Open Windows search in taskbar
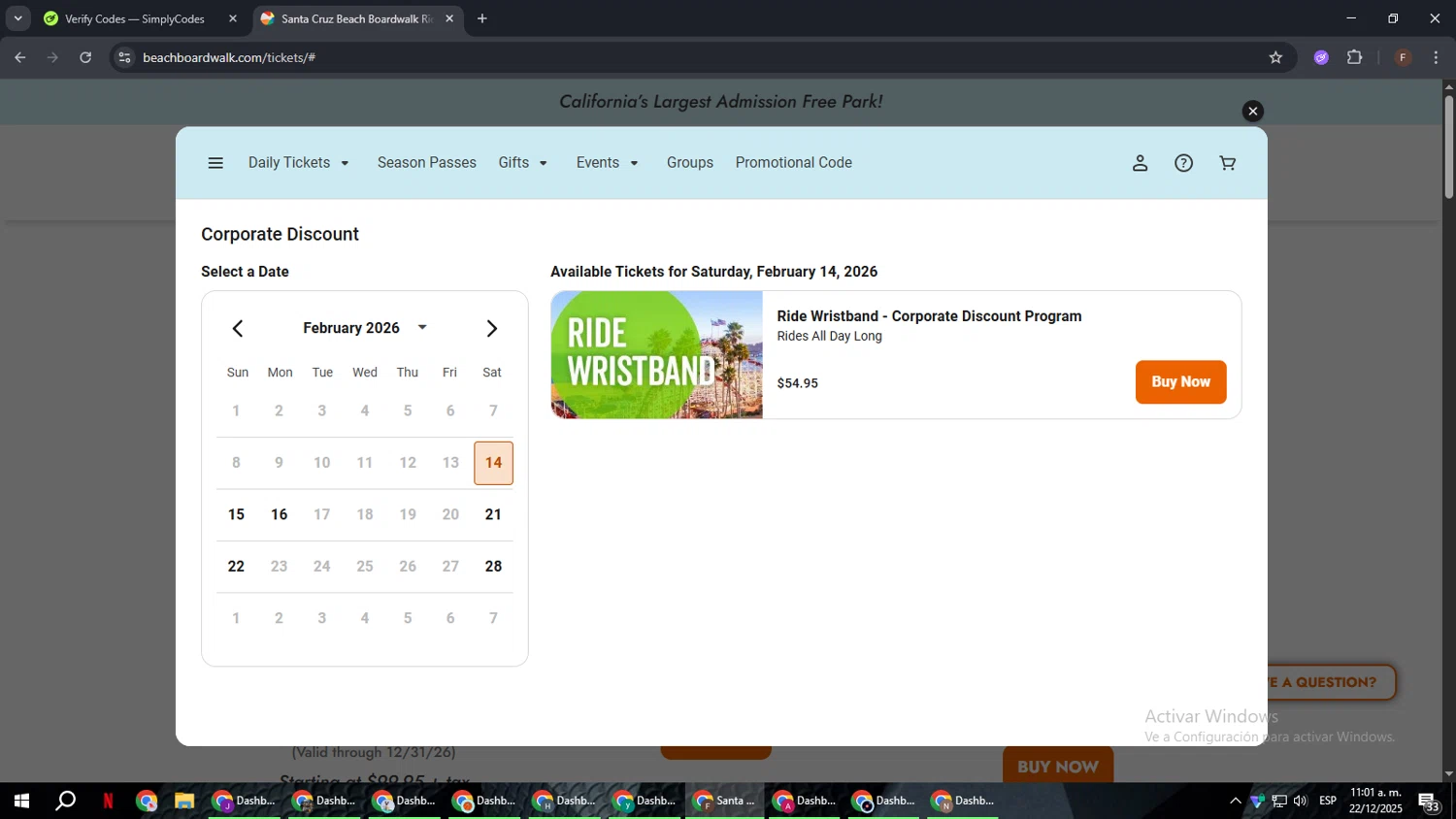Image resolution: width=1456 pixels, height=819 pixels. [65, 801]
